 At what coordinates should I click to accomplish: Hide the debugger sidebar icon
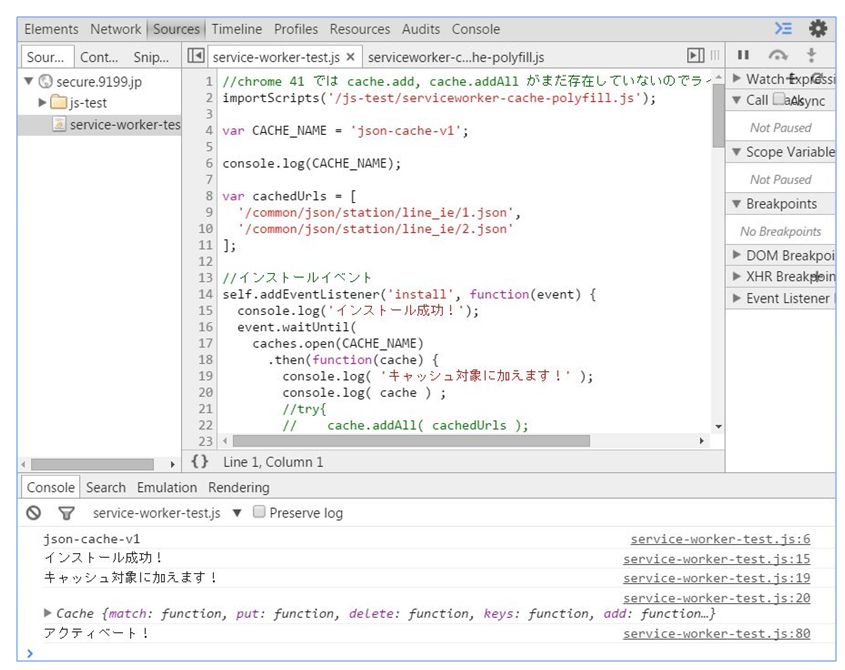click(696, 56)
